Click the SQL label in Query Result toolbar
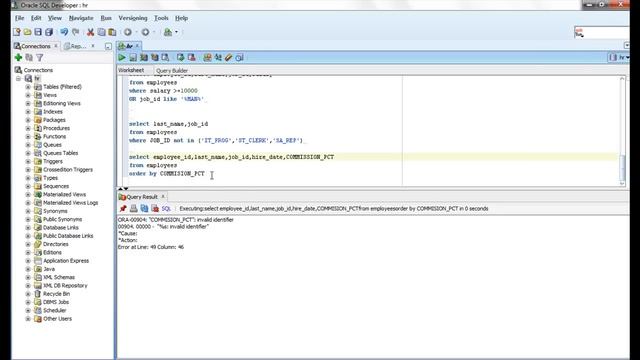The width and height of the screenshot is (640, 360). [x=166, y=209]
